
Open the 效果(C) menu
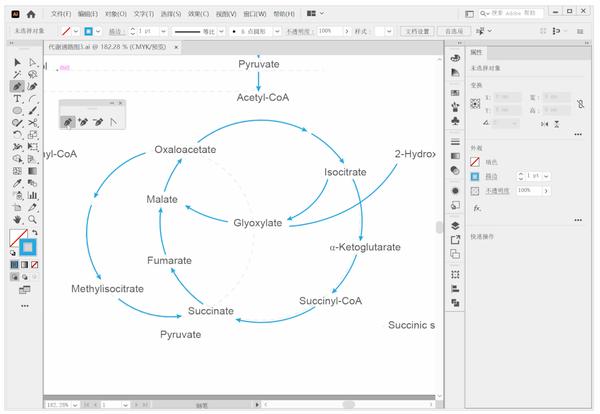click(198, 14)
